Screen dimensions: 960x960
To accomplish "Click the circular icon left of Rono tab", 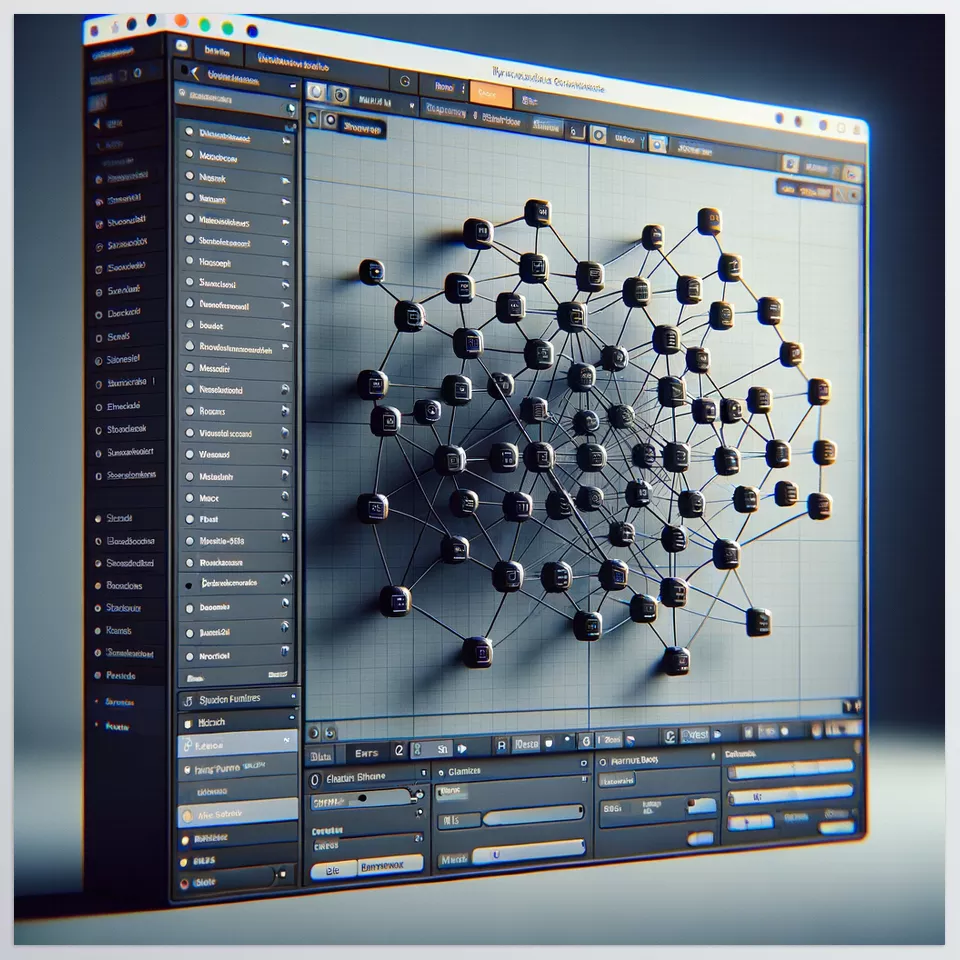I will pyautogui.click(x=405, y=81).
